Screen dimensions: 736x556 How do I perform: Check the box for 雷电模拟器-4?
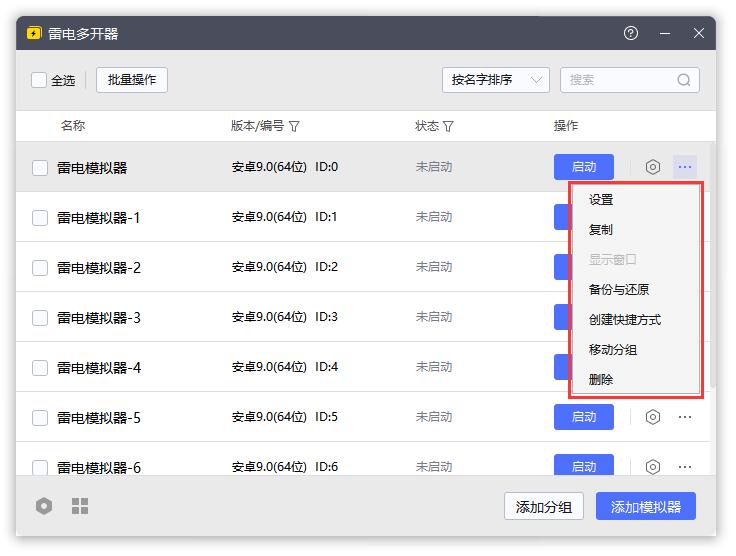pyautogui.click(x=40, y=368)
